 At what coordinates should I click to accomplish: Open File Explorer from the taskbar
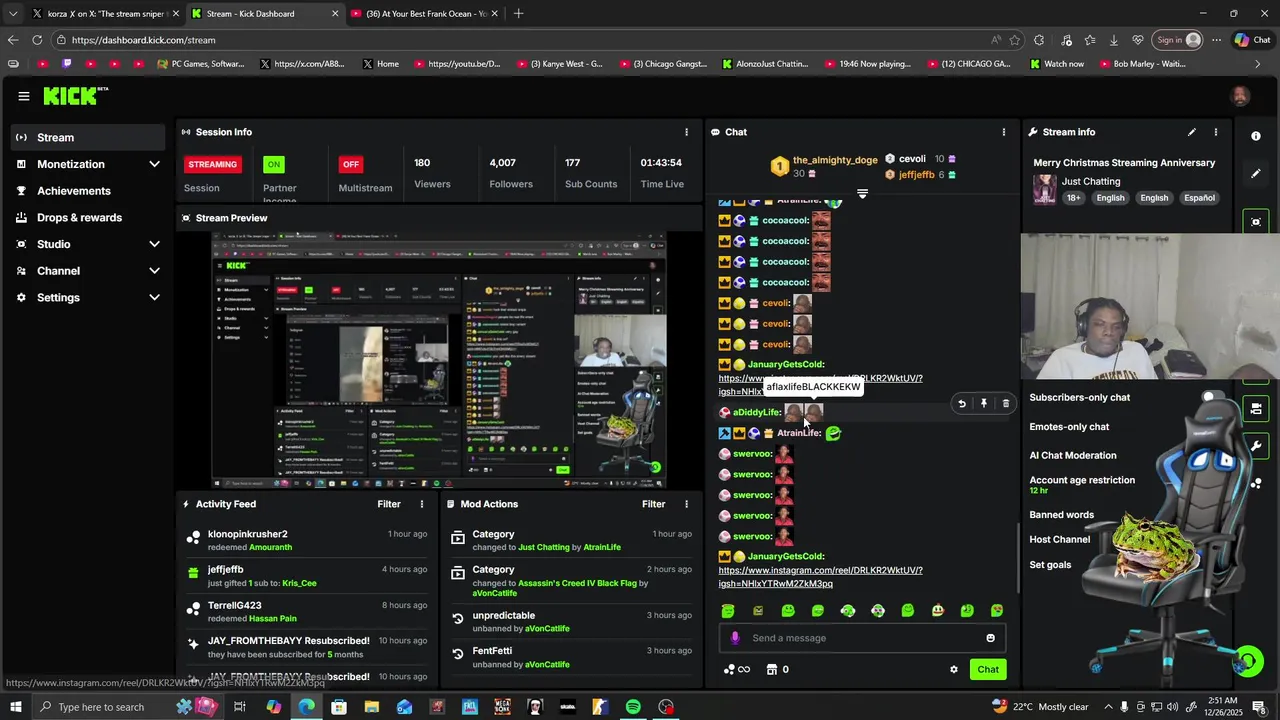click(372, 707)
